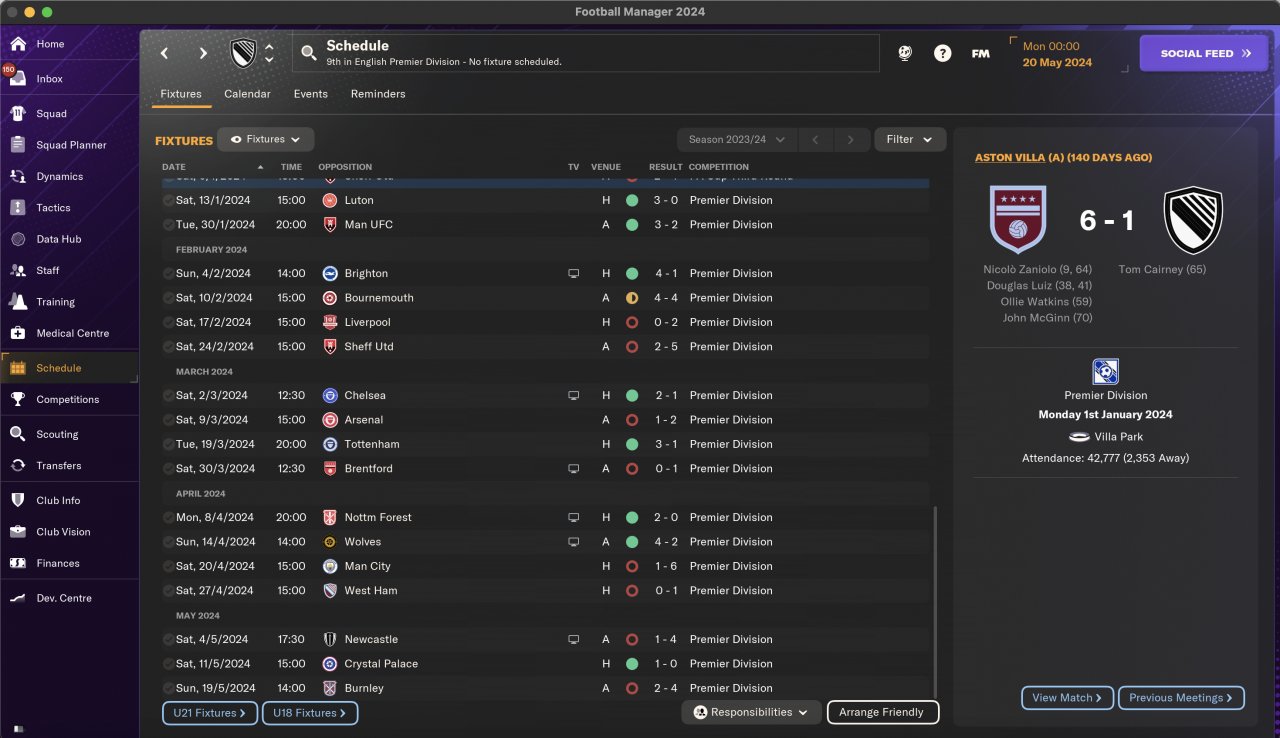Open the FM menu icon
Image resolution: width=1280 pixels, height=738 pixels.
click(981, 53)
